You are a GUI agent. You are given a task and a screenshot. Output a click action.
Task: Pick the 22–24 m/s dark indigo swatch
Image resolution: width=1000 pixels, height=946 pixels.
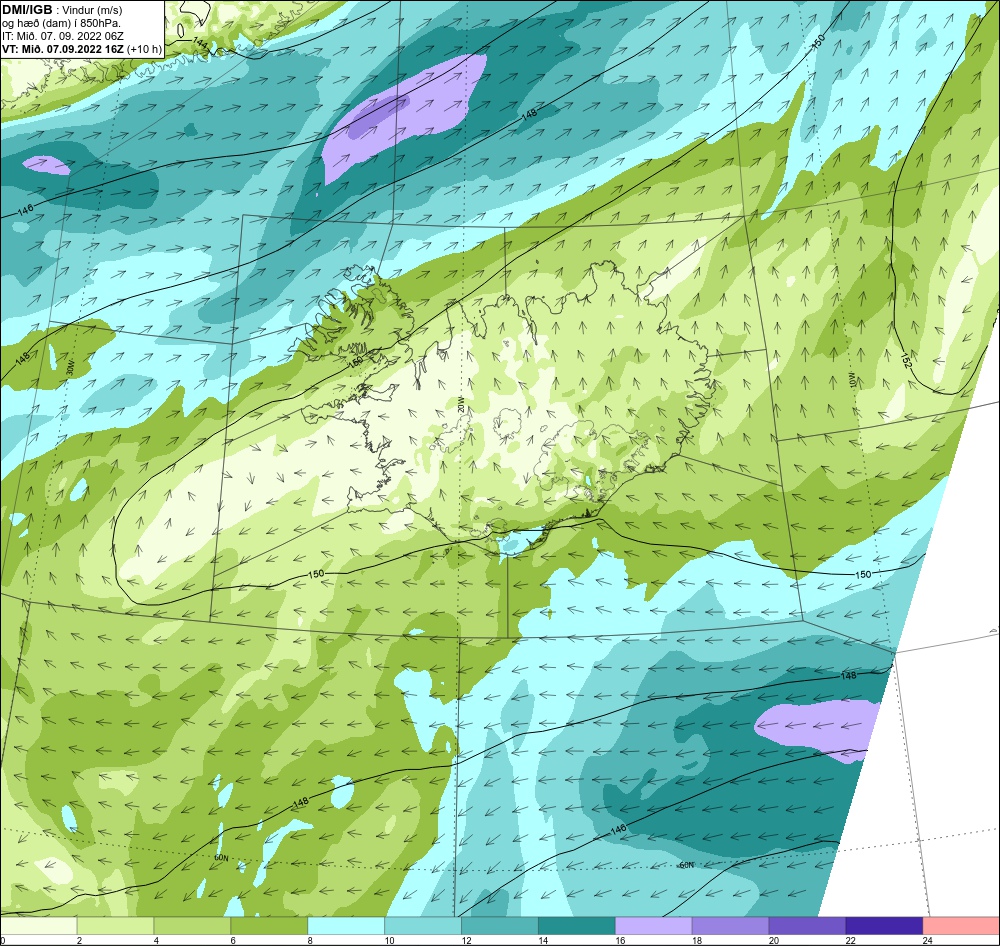(x=885, y=925)
